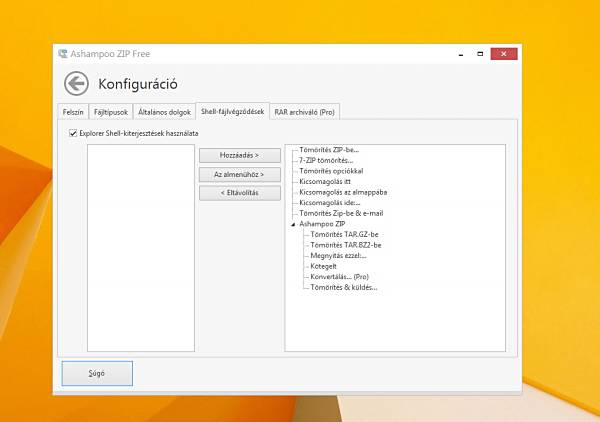This screenshot has width=600, height=422.
Task: Select Kicsomagolás ide:... entry
Action: (x=329, y=203)
